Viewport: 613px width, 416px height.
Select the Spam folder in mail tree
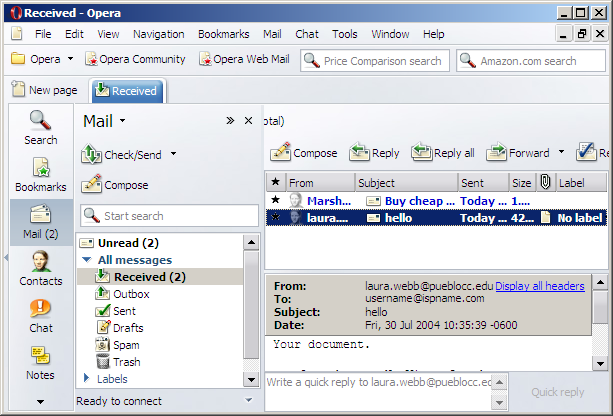coord(126,345)
